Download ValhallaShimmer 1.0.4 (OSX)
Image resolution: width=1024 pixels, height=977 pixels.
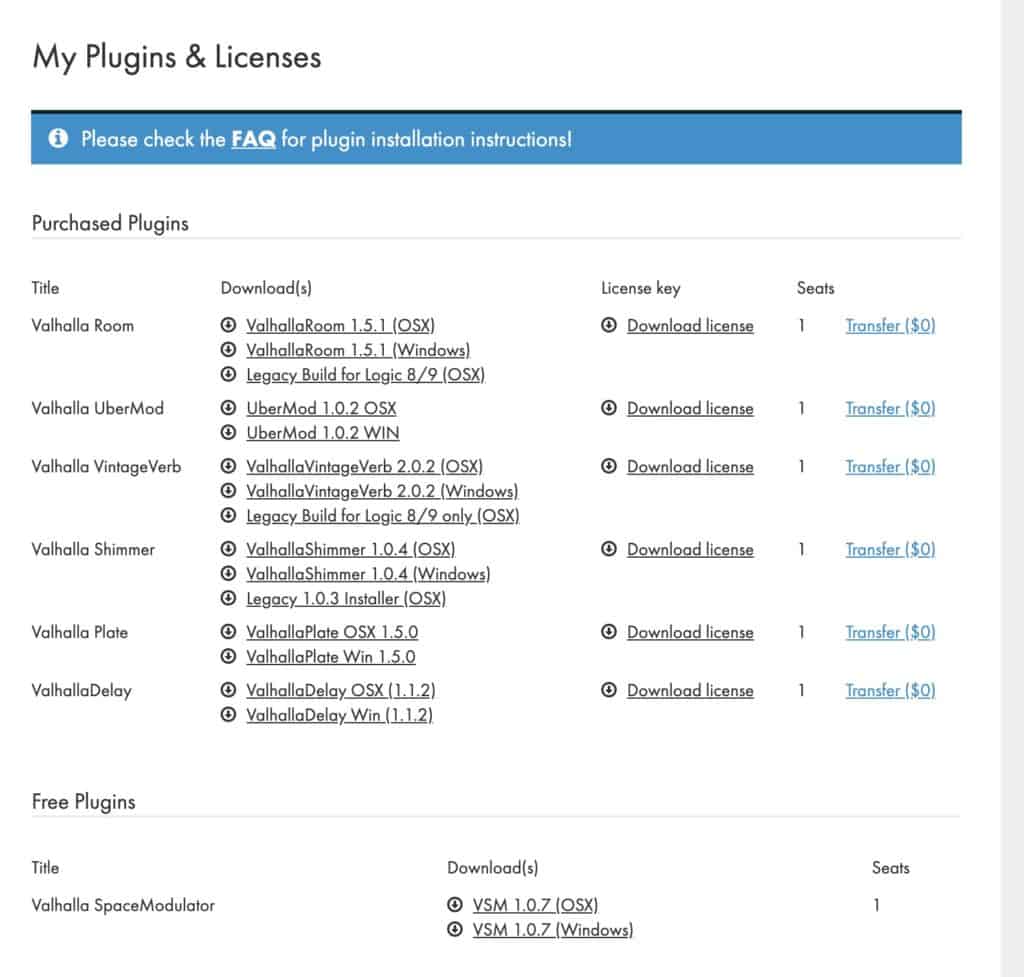pyautogui.click(x=351, y=549)
